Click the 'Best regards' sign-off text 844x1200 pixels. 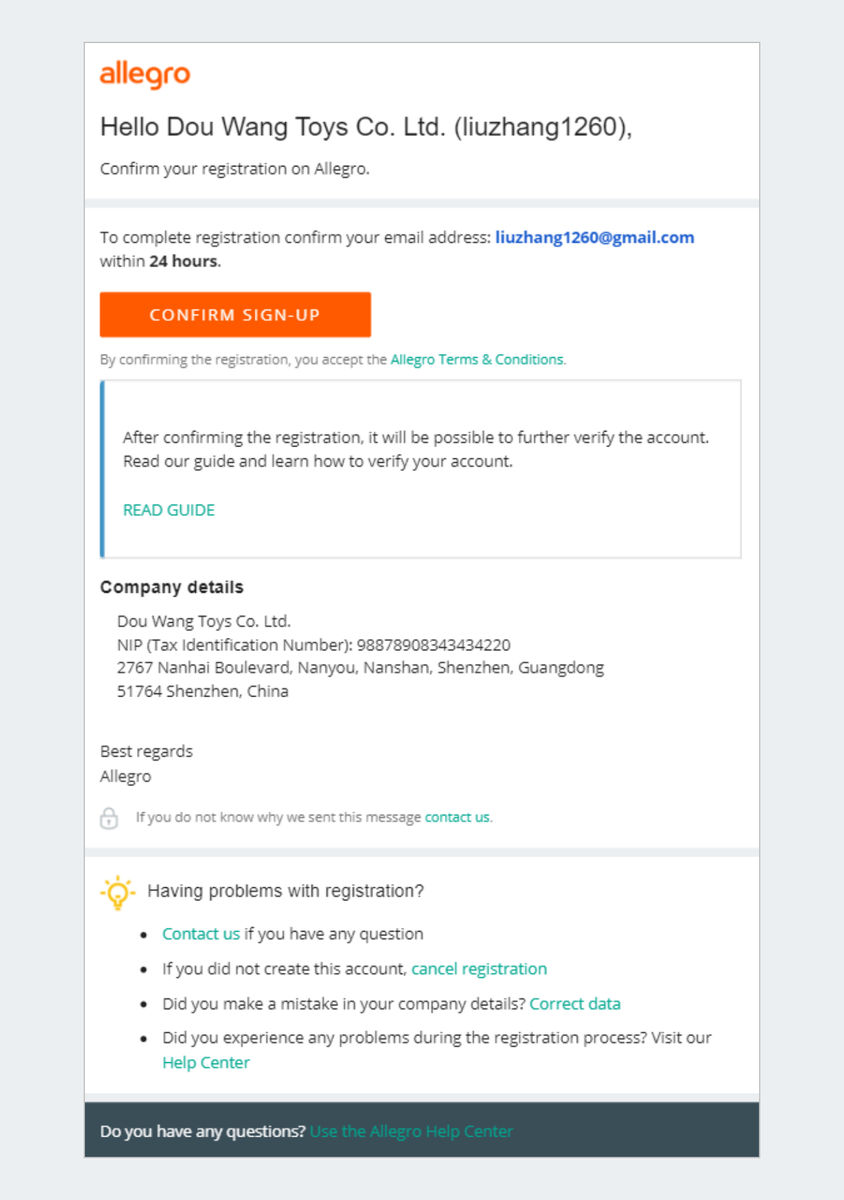pyautogui.click(x=146, y=752)
